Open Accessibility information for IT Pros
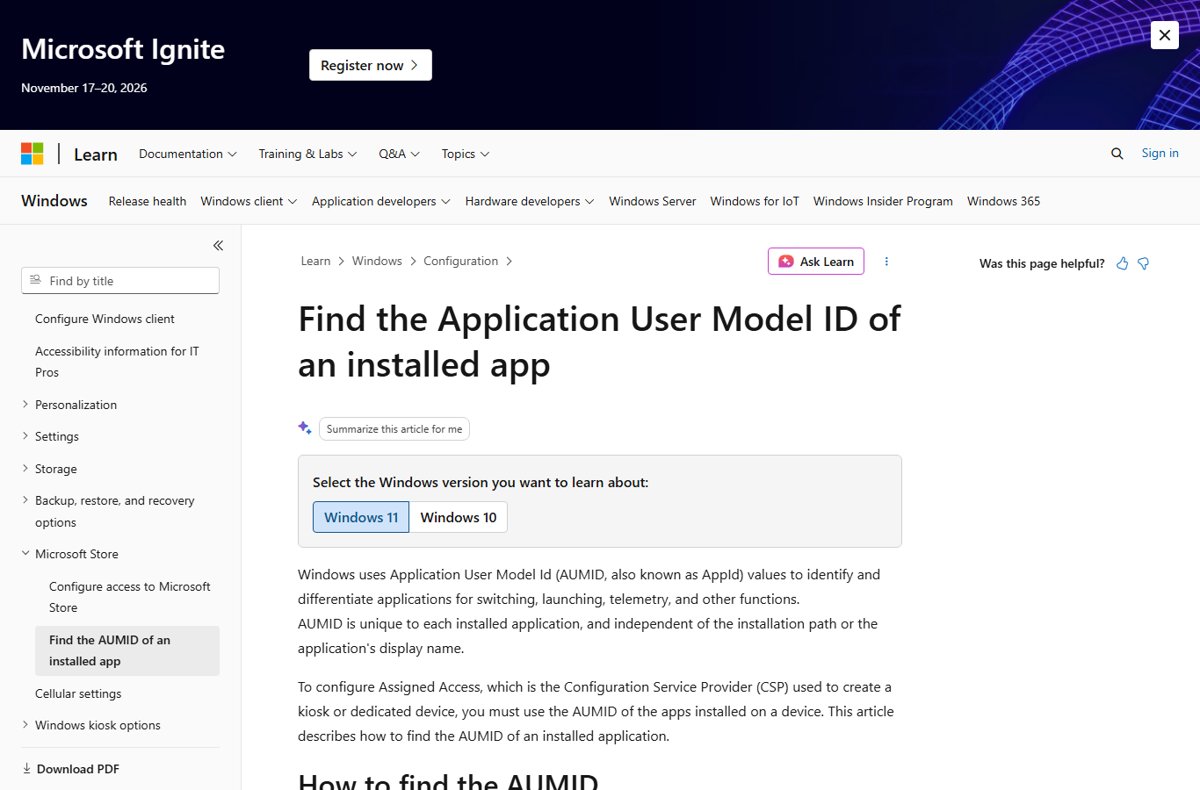Screen dimensions: 1200x790 pyautogui.click(x=117, y=361)
